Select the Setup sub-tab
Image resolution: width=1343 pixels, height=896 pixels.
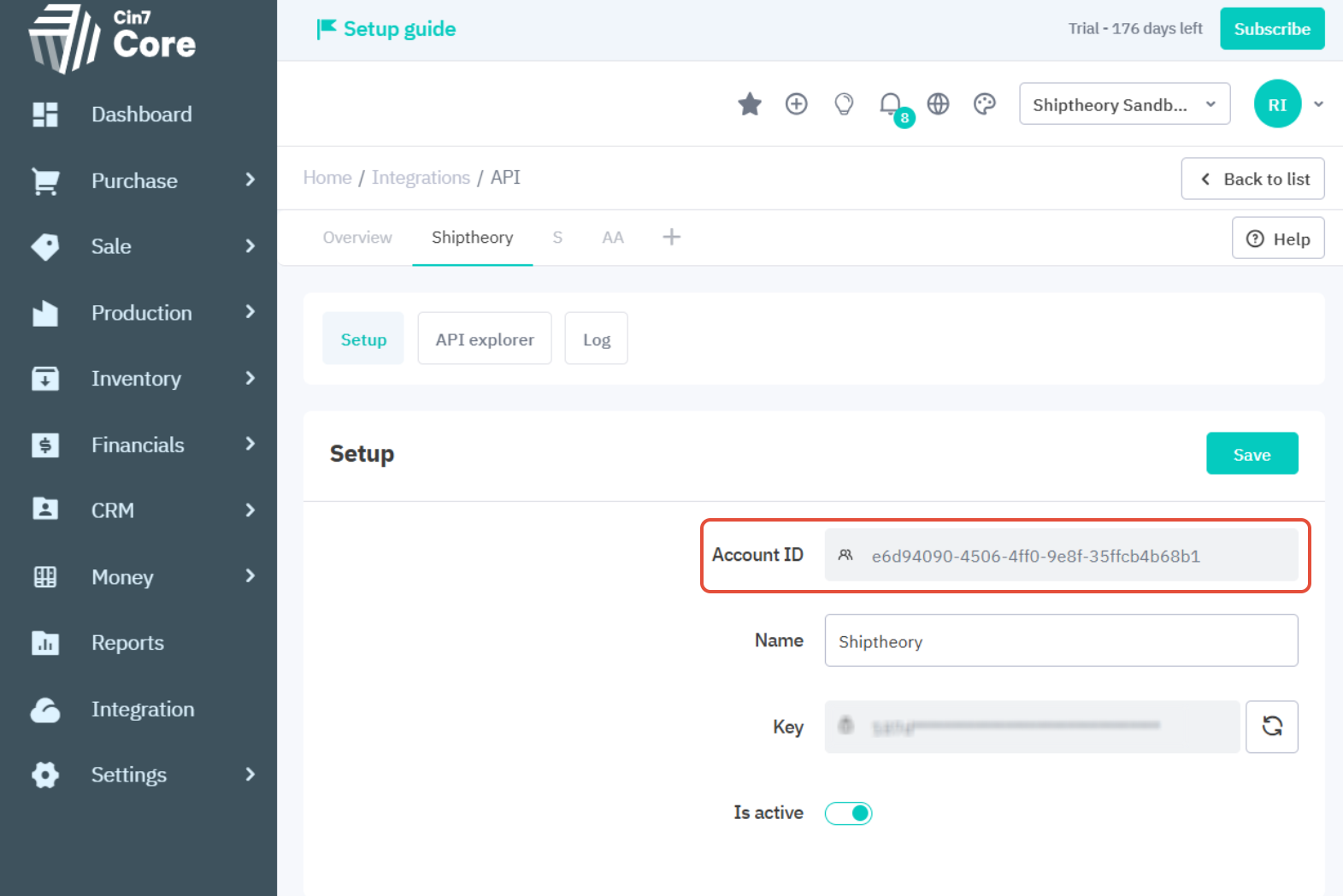click(x=363, y=339)
